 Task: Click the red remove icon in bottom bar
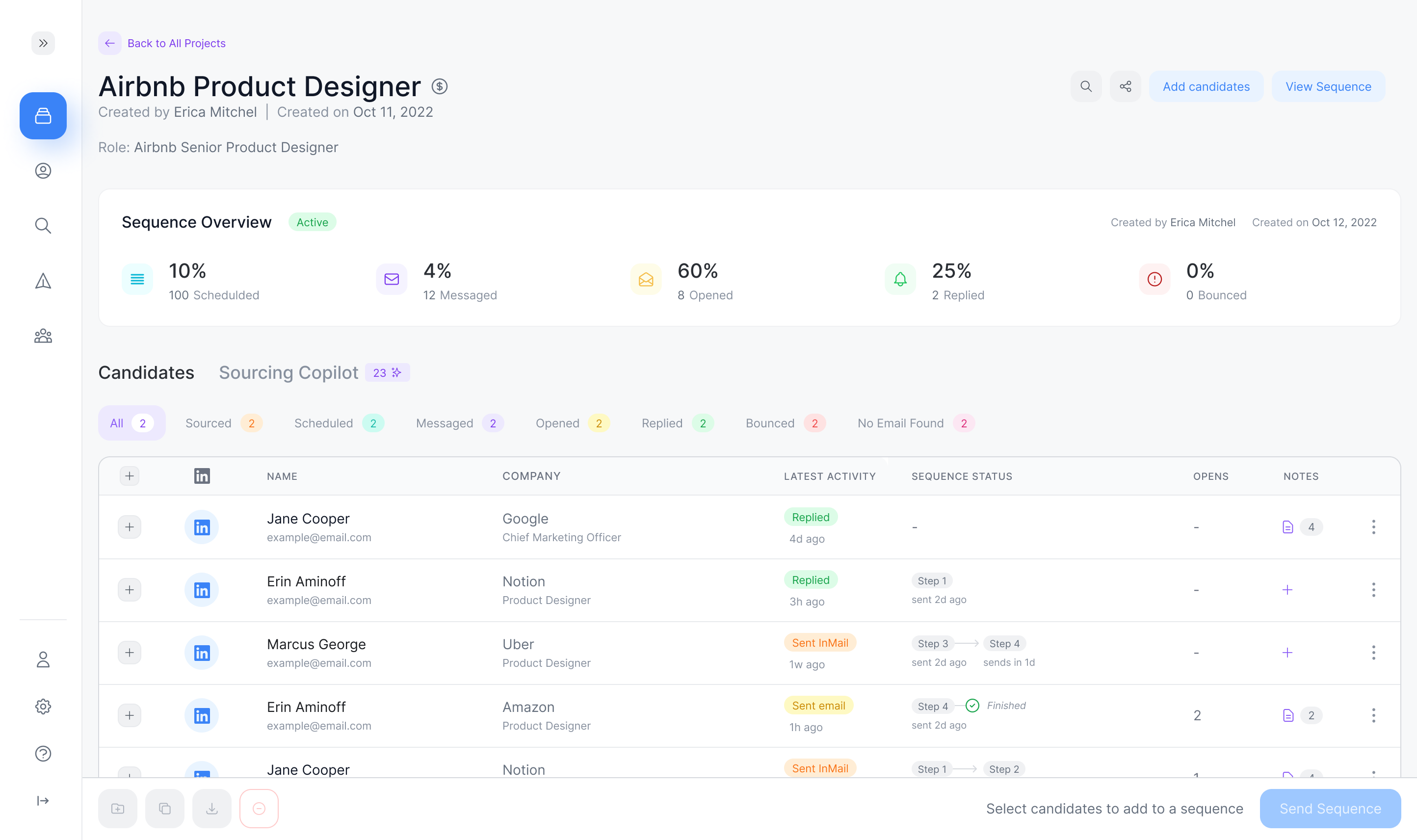[259, 808]
